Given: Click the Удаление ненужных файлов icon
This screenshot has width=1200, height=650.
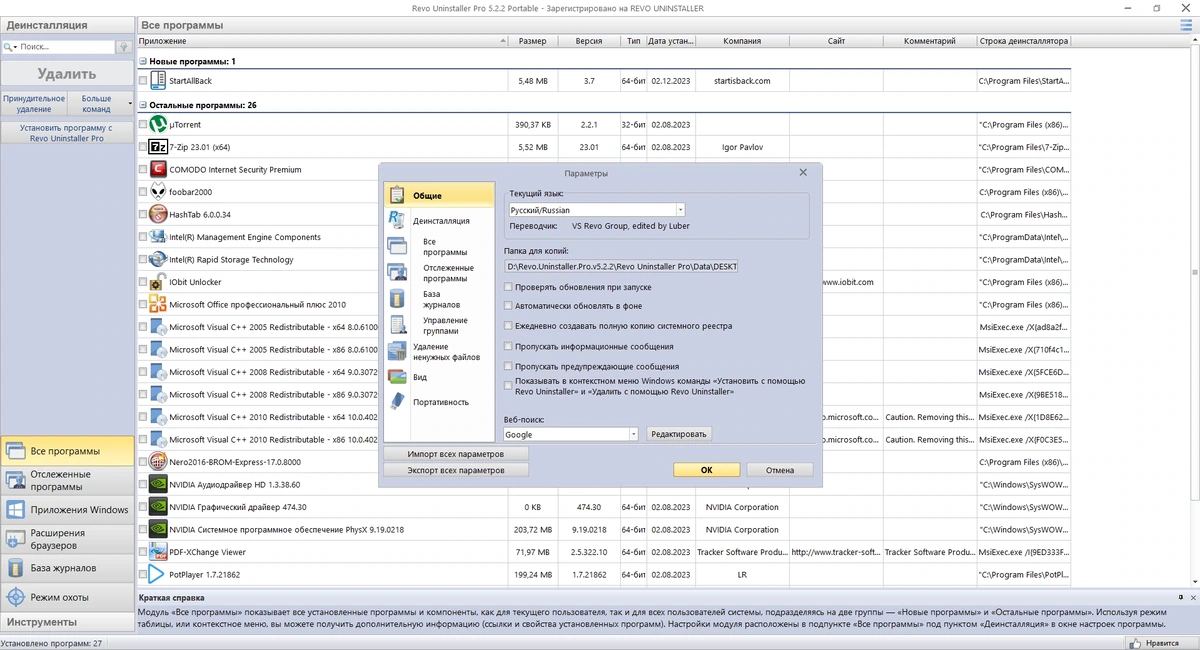Looking at the screenshot, I should (397, 351).
